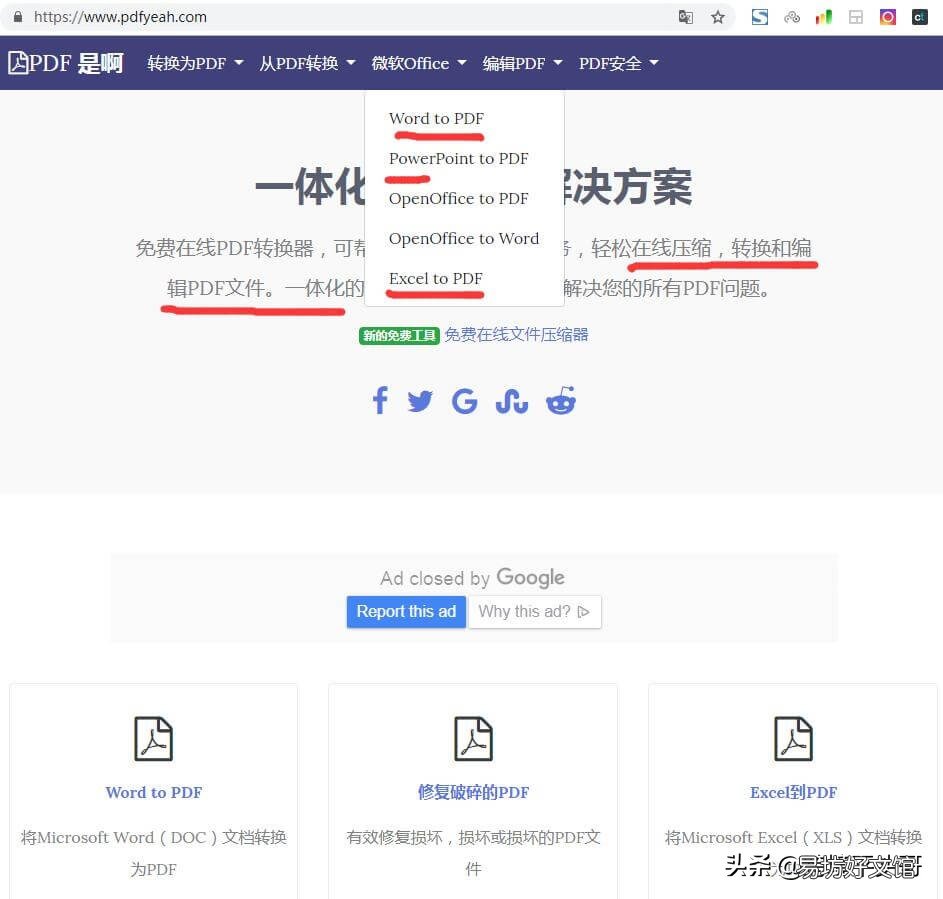Image resolution: width=943 pixels, height=899 pixels.
Task: Click the blue S browser extension icon
Action: (760, 17)
